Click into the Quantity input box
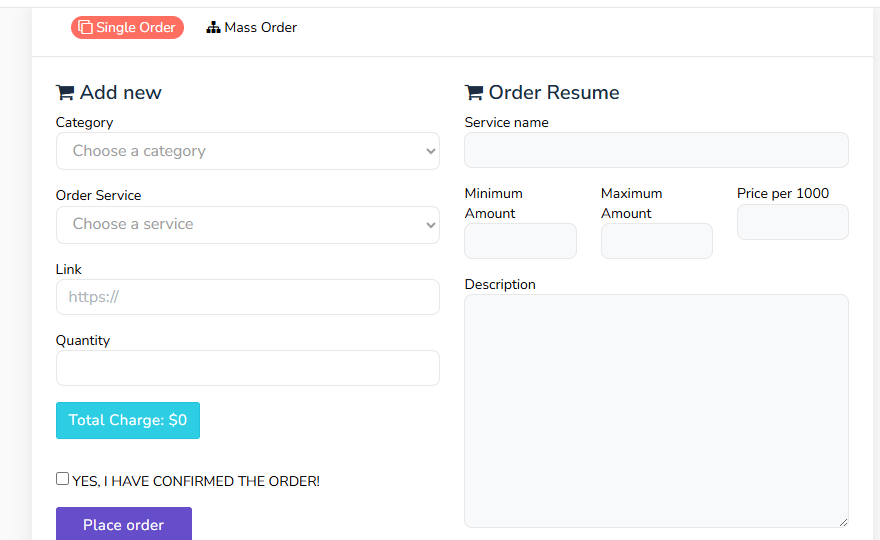Screen dimensions: 880x540 point(247,368)
